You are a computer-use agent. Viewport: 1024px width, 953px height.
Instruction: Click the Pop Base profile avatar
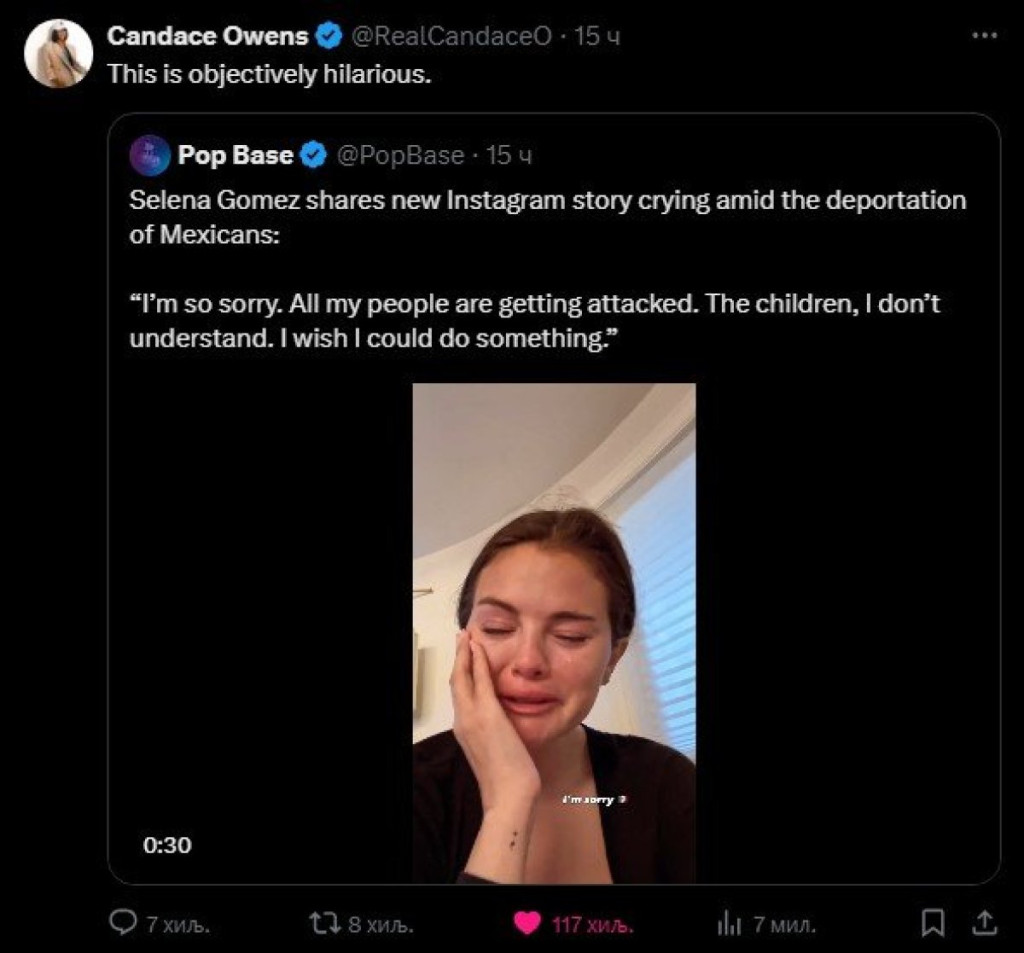pos(150,156)
